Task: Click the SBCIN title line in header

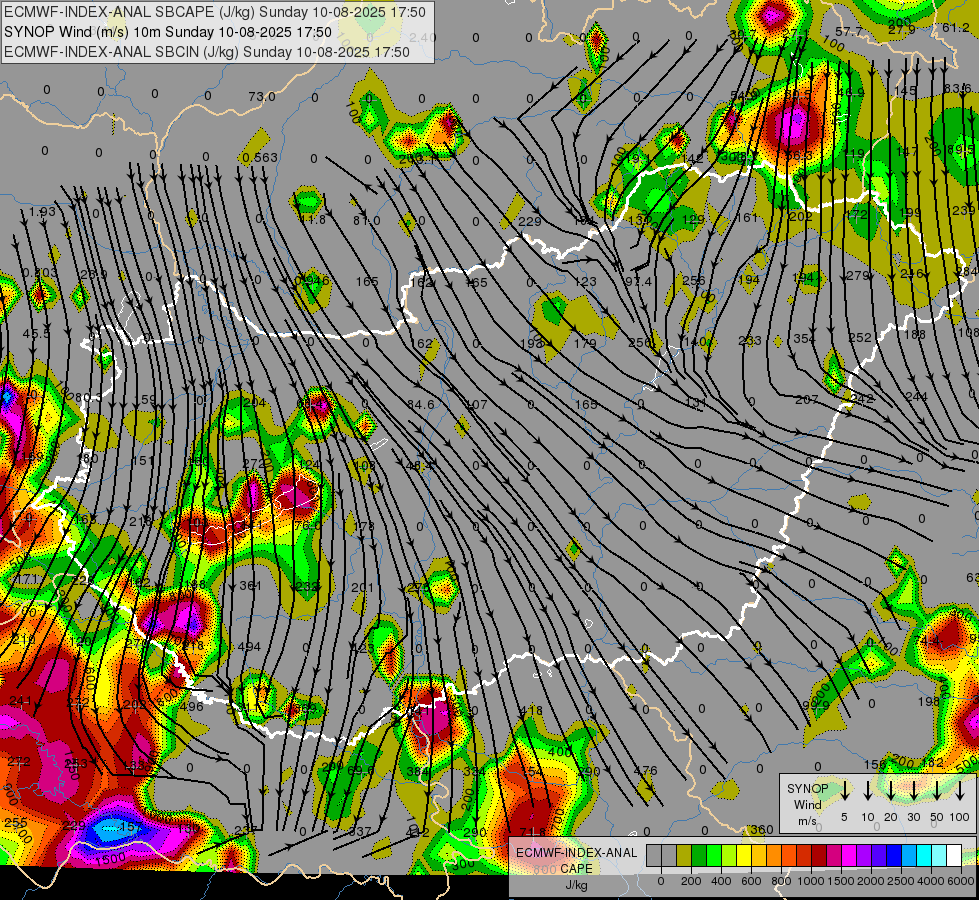Action: click(207, 52)
